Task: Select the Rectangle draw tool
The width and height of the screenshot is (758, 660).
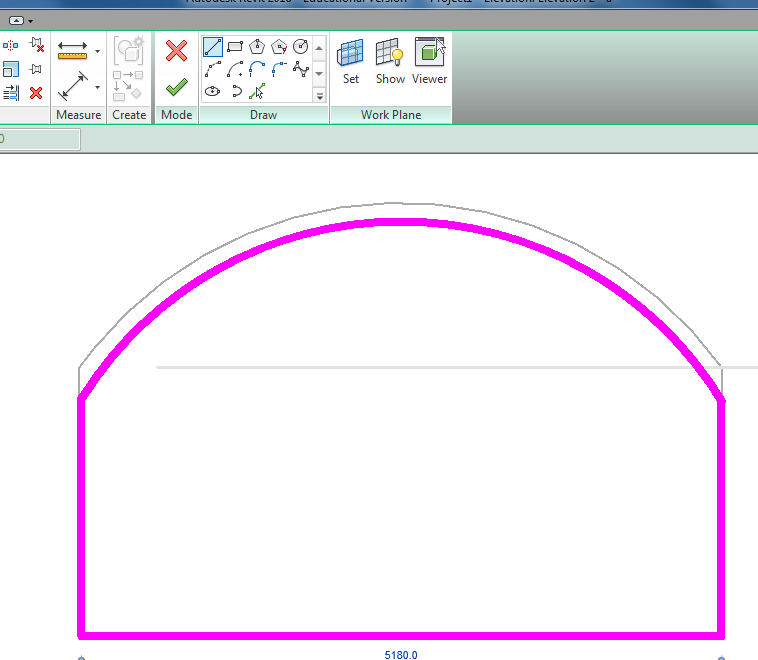Action: pos(235,47)
